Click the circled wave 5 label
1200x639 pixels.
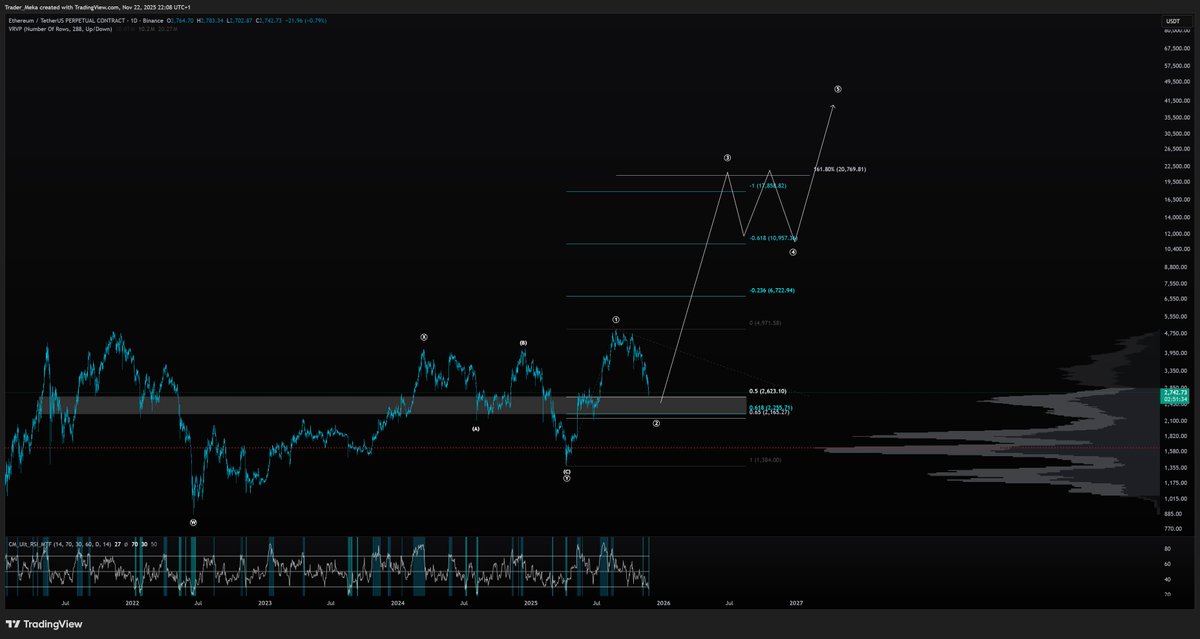pos(837,89)
